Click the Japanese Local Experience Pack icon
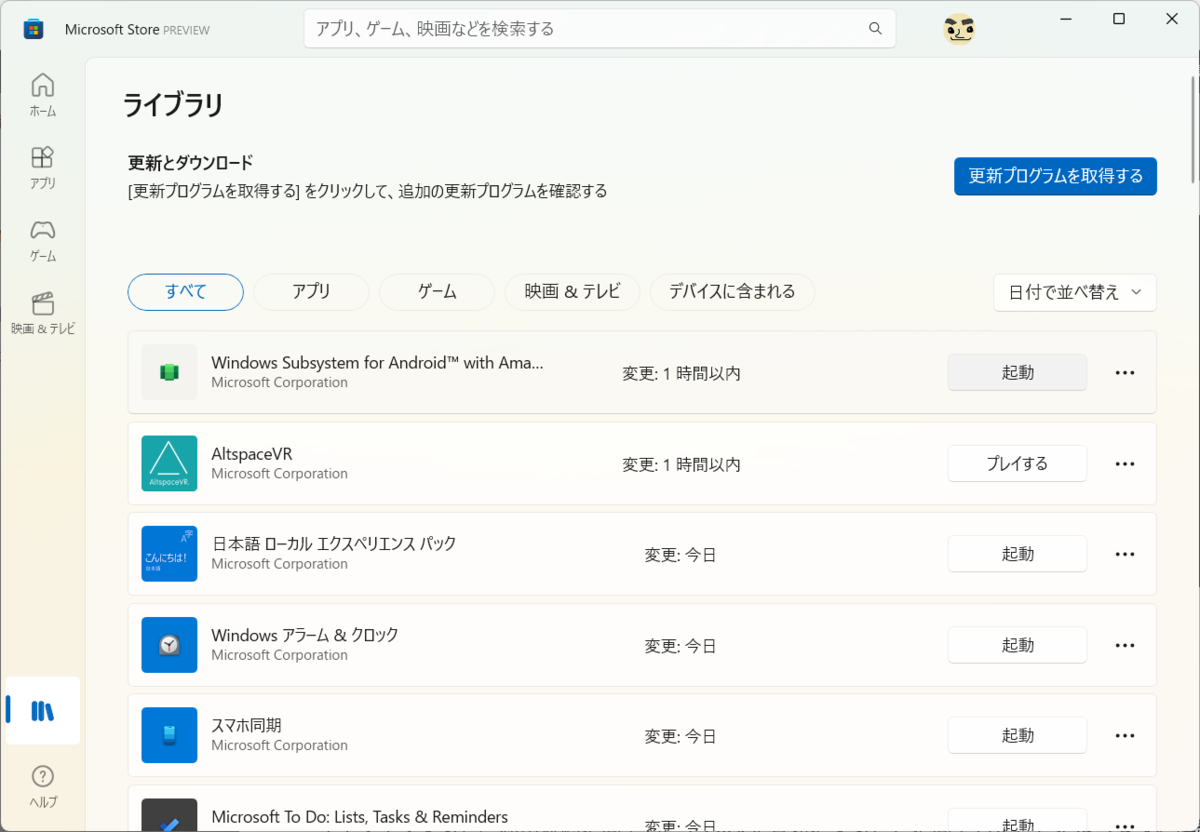This screenshot has width=1200, height=832. [x=169, y=554]
